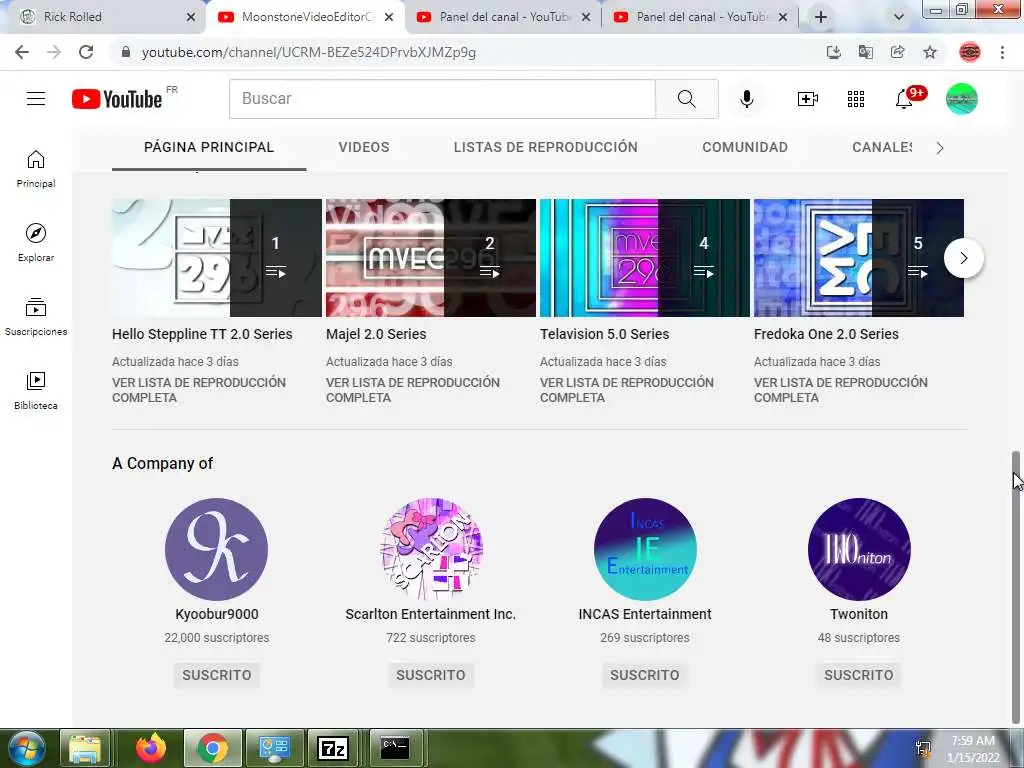This screenshot has height=768, width=1024.
Task: Switch to the second Panel del canal tab
Action: (700, 17)
